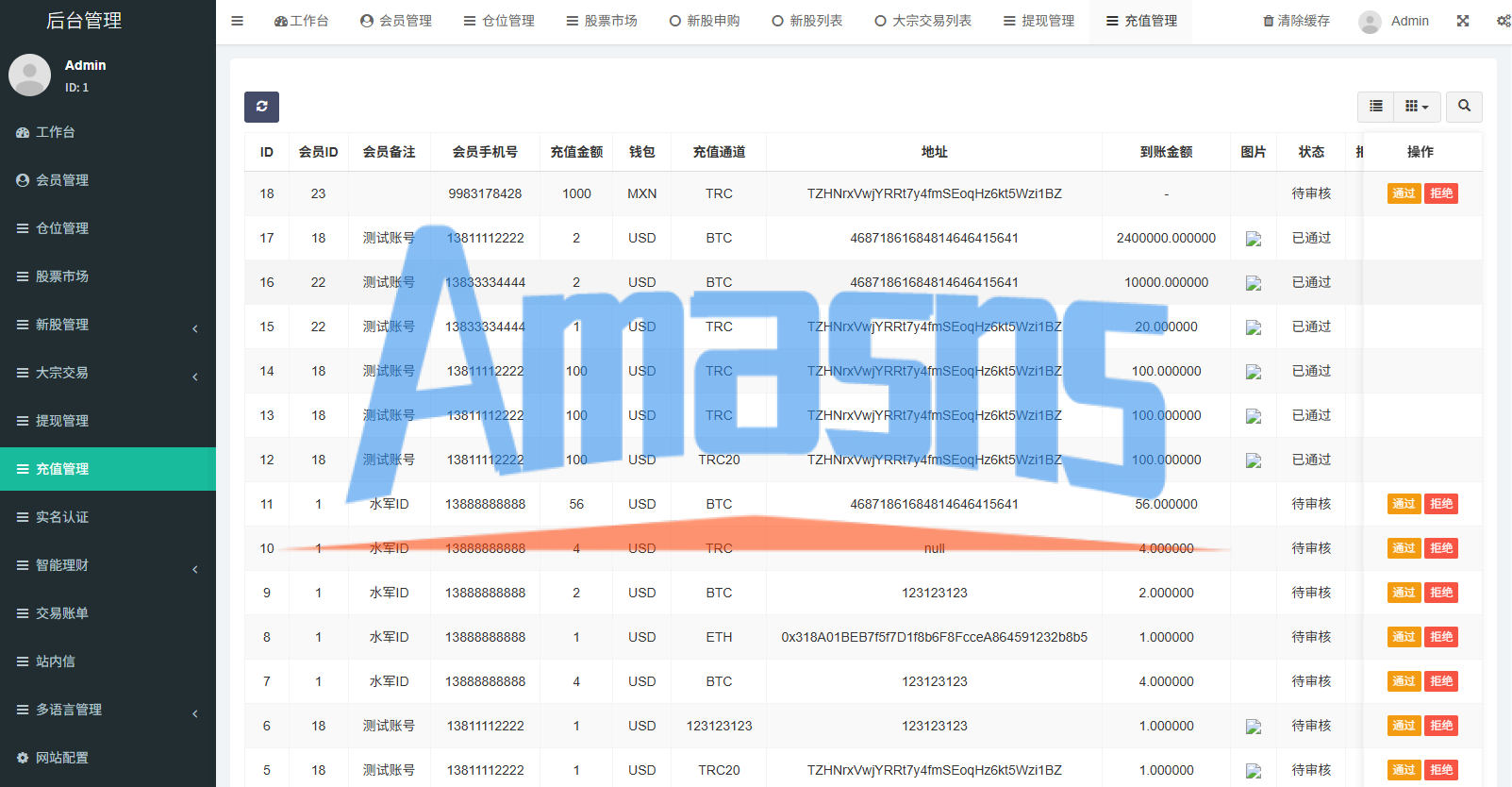1512x787 pixels.
Task: Reject recharge ID 18 with 拒绝
Action: coord(1441,193)
